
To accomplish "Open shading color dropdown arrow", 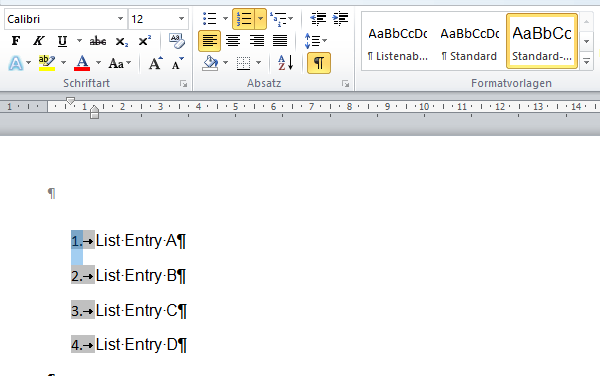I will click(225, 63).
